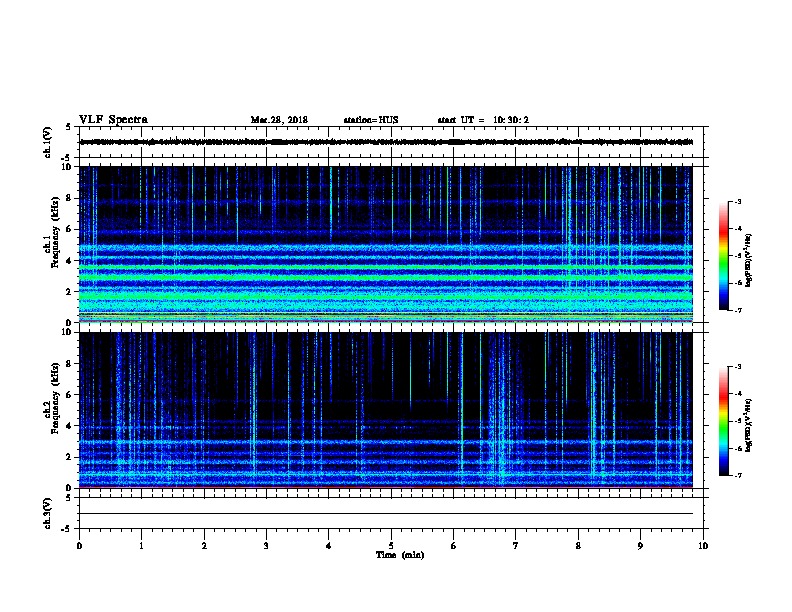Click the ch.1 "Frequency (kHz)" axis label
Screen dimensions: 792x612
point(55,233)
